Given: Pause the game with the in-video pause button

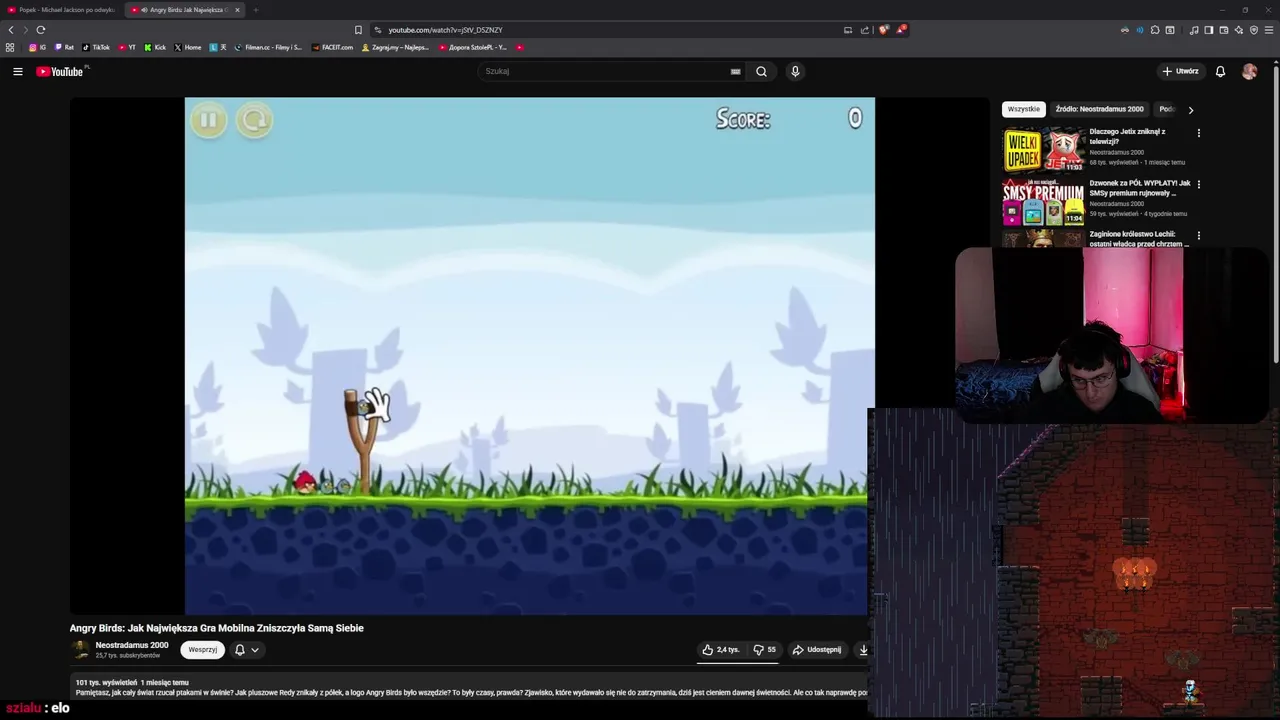Looking at the screenshot, I should 209,120.
